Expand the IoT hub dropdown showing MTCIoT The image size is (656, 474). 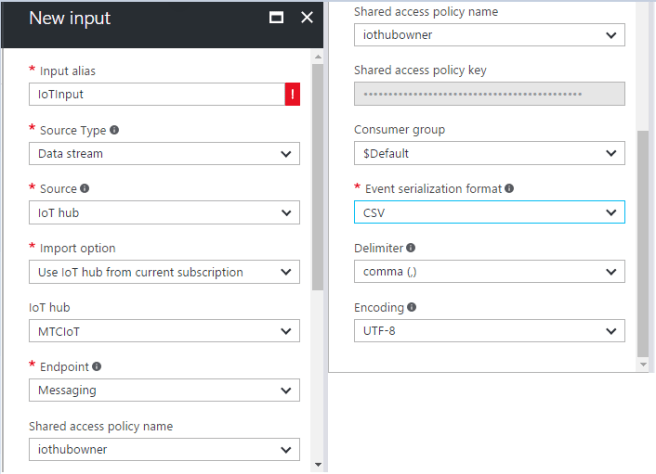[x=164, y=331]
